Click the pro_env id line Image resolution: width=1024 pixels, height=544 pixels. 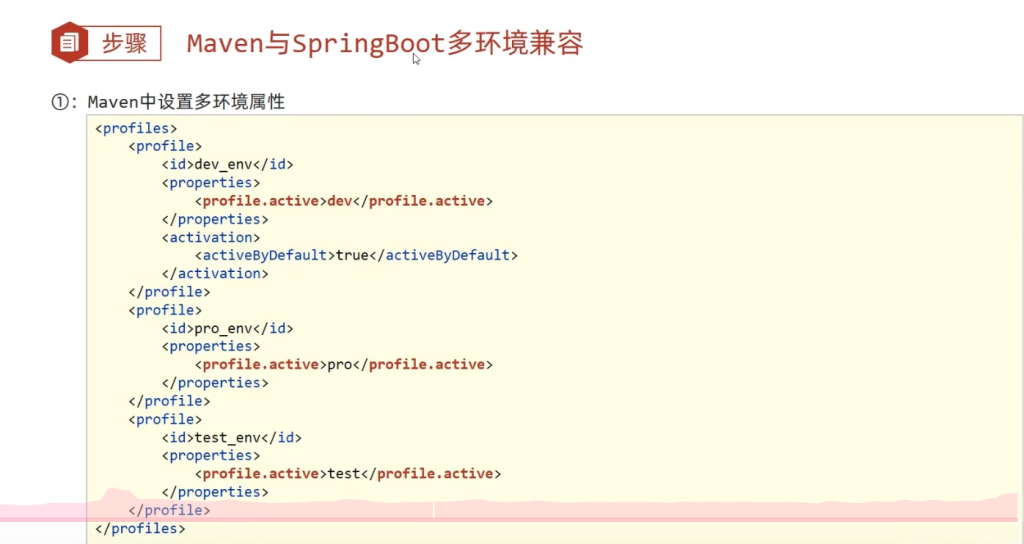(228, 328)
